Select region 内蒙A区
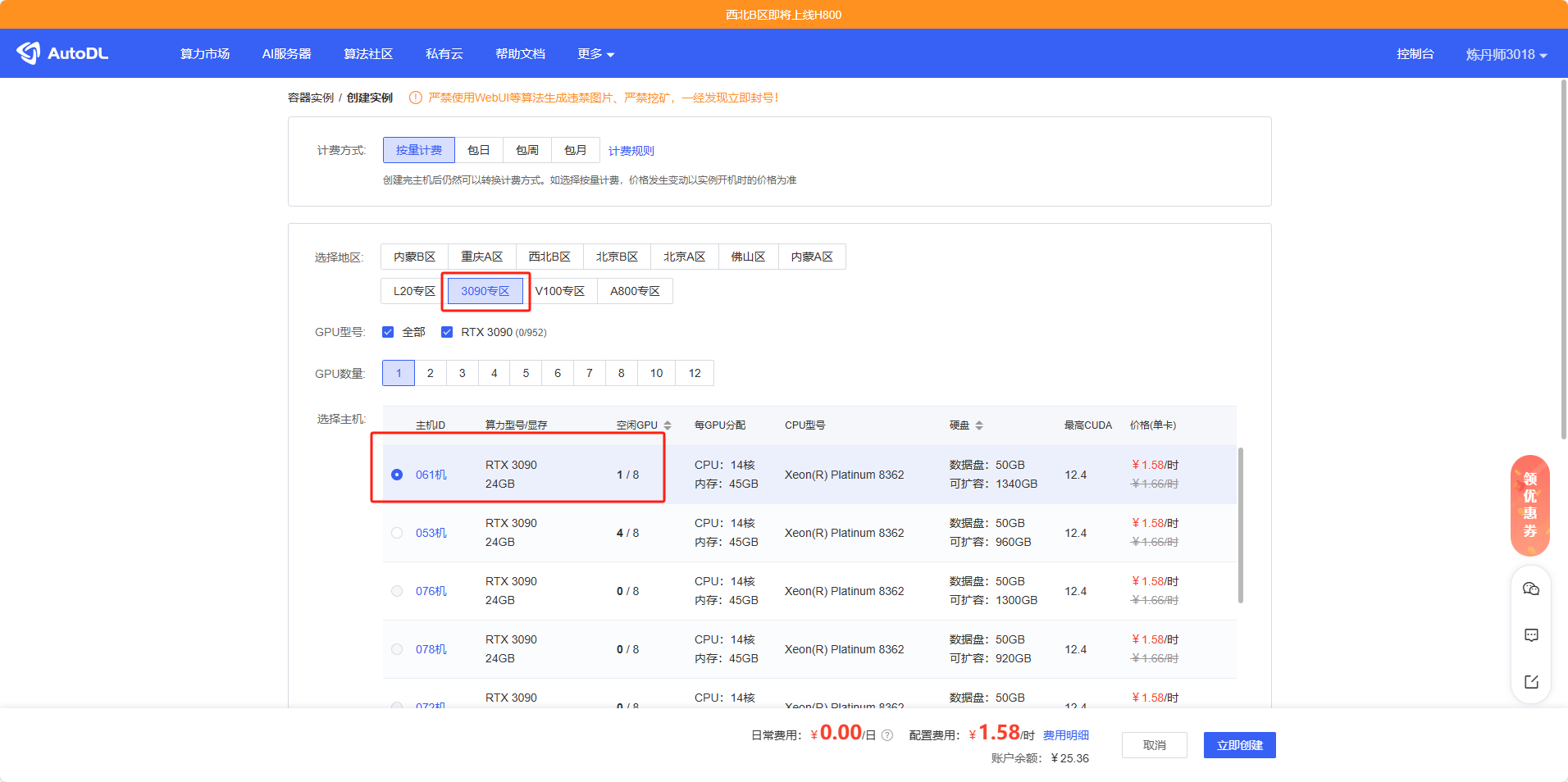Viewport: 1568px width, 782px height. click(812, 257)
